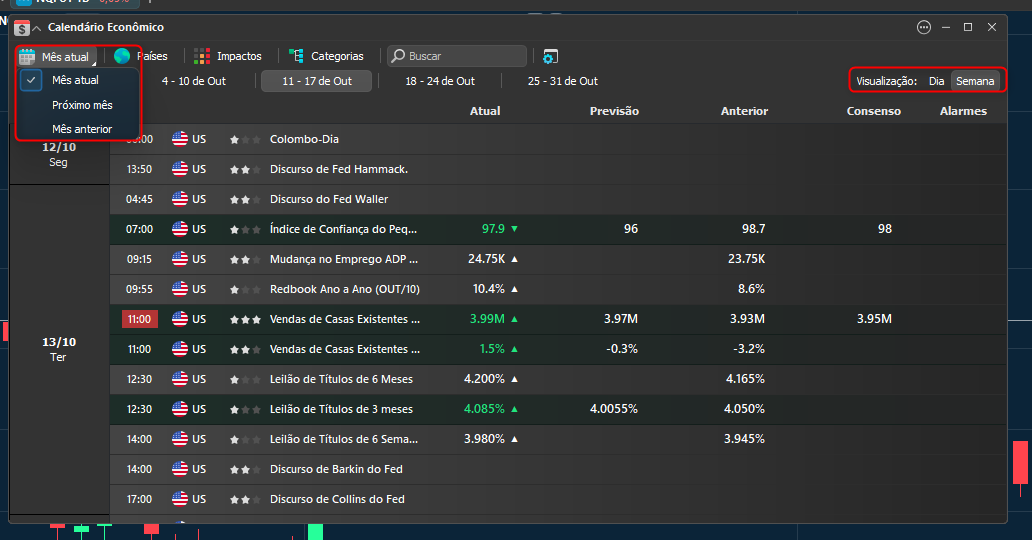This screenshot has width=1032, height=540.
Task: Click the Previsão column header
Action: 614,111
